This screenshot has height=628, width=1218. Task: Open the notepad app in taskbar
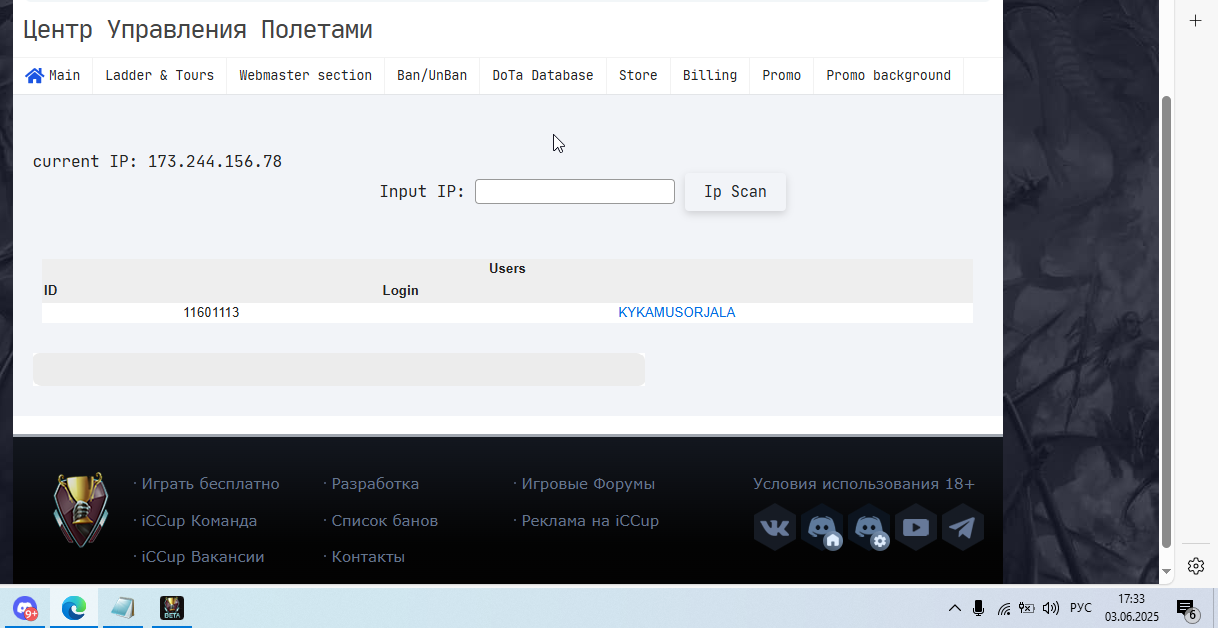pyautogui.click(x=123, y=608)
